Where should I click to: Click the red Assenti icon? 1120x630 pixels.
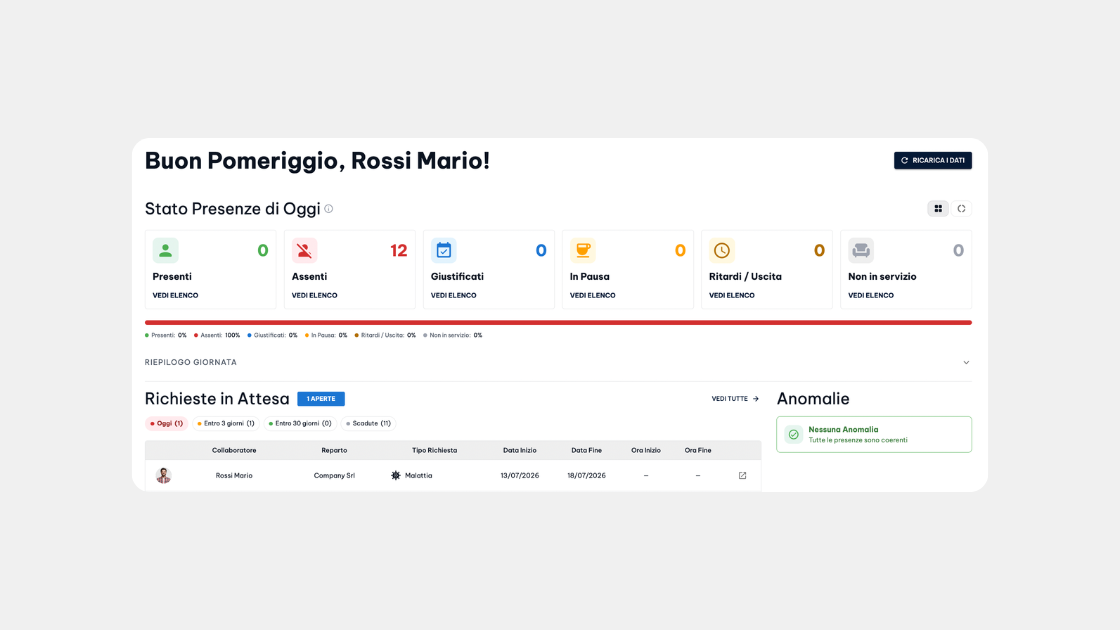(304, 250)
